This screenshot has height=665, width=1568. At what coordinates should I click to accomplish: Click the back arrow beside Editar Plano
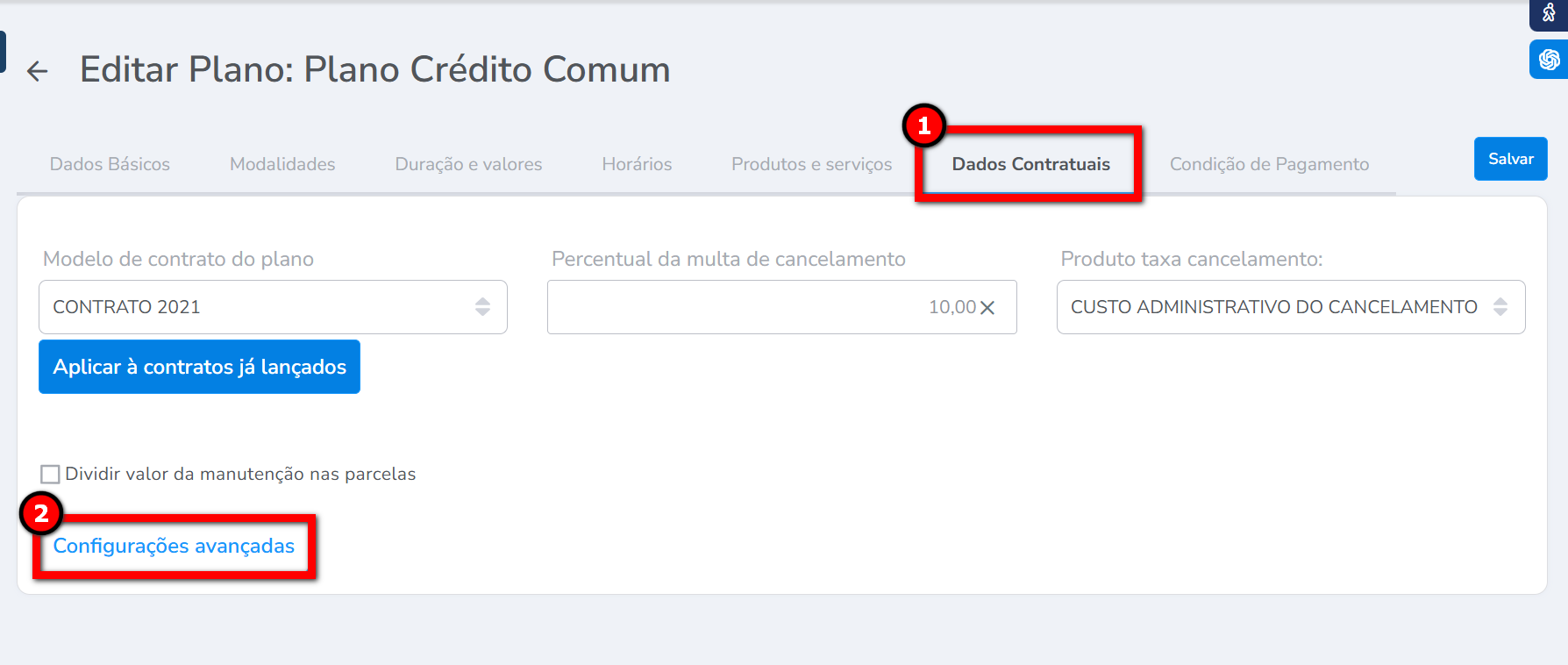click(37, 71)
